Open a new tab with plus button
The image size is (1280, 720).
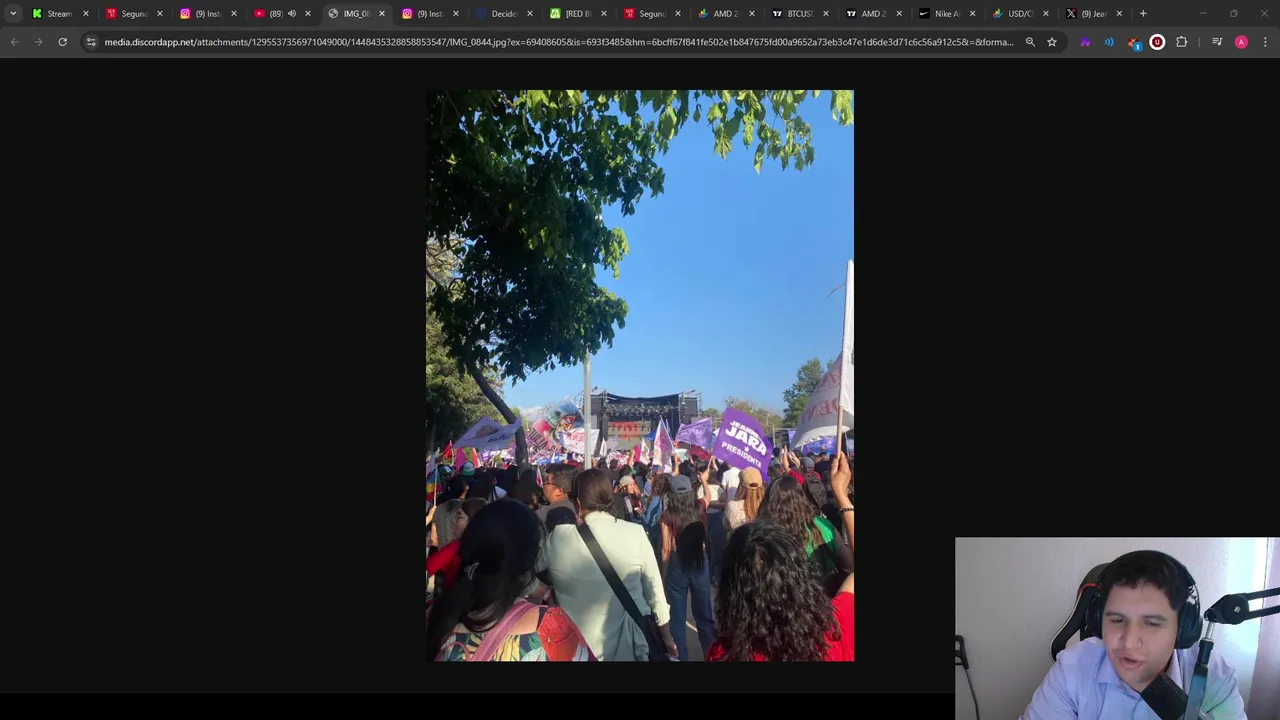coord(1143,13)
